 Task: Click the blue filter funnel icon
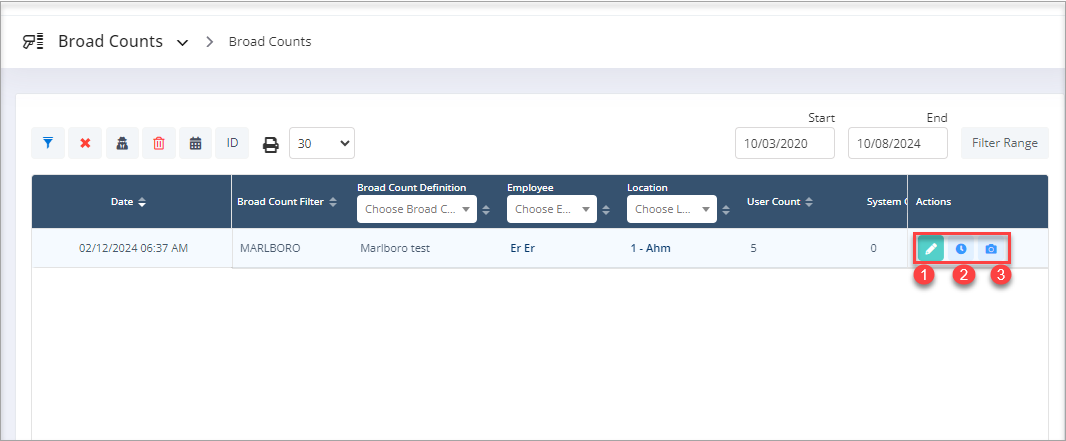pos(48,143)
